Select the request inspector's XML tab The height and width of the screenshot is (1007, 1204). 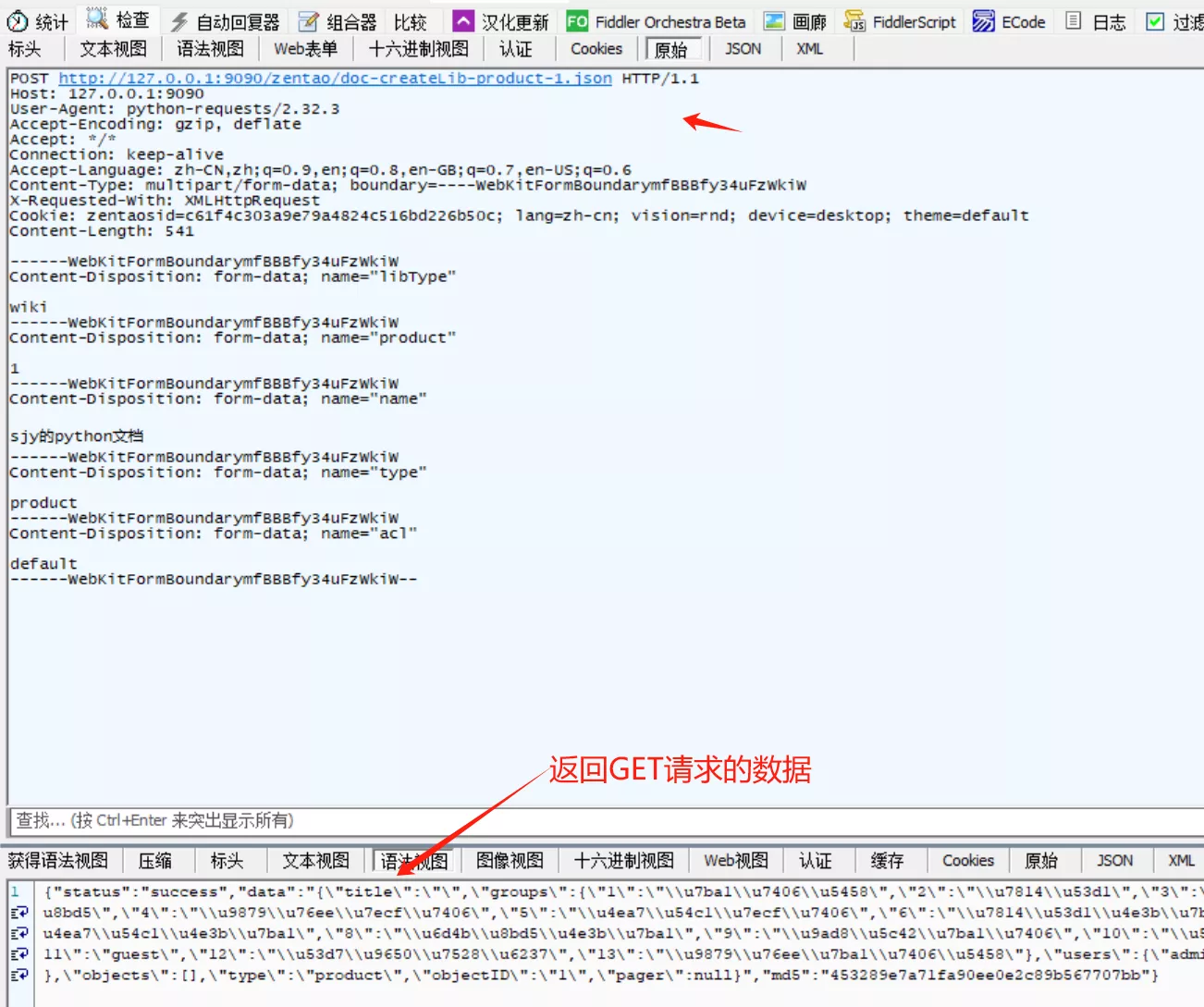810,49
